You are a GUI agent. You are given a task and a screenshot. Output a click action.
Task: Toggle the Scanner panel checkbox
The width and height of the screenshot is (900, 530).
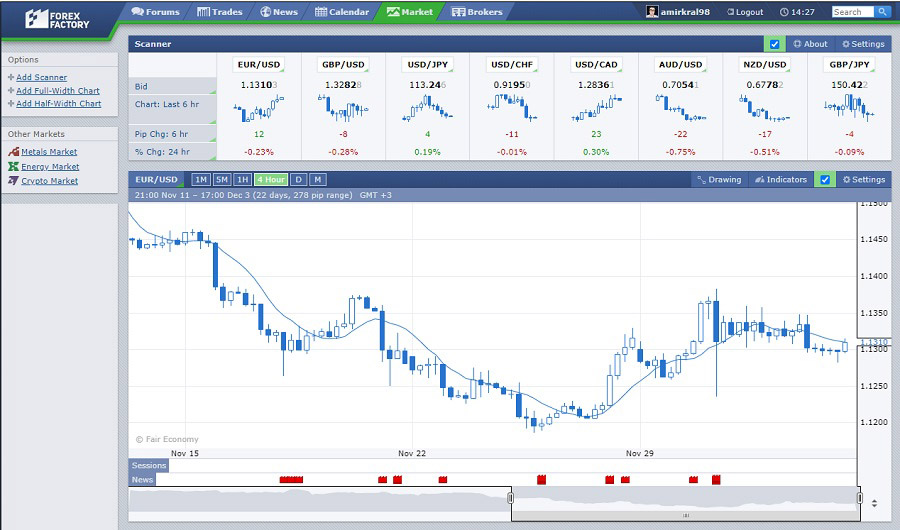774,44
